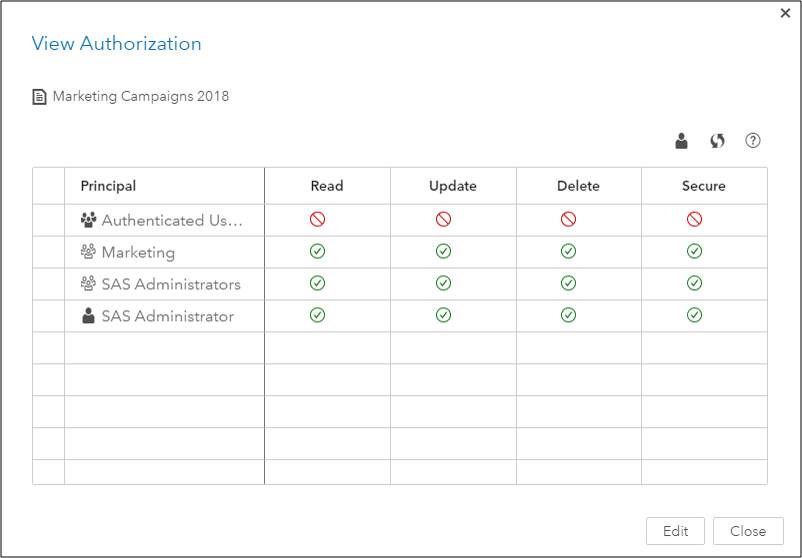Select the Principal column header
Screen dimensions: 802x558
coord(109,186)
